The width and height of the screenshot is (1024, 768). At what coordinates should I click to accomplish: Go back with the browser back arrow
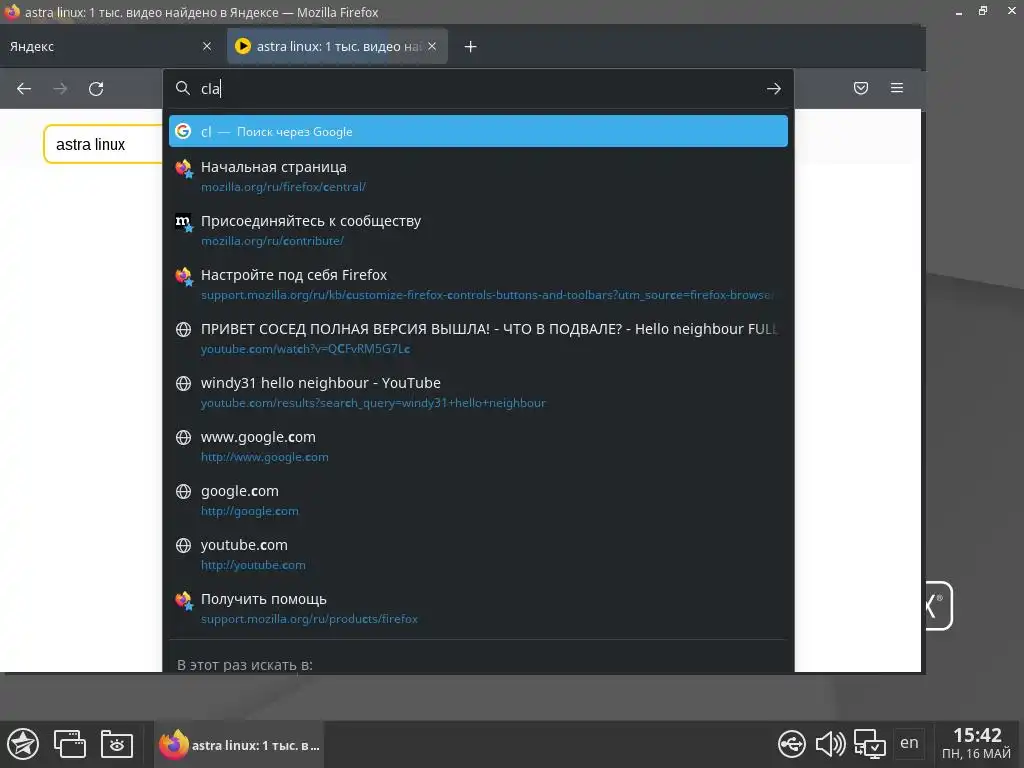24,88
